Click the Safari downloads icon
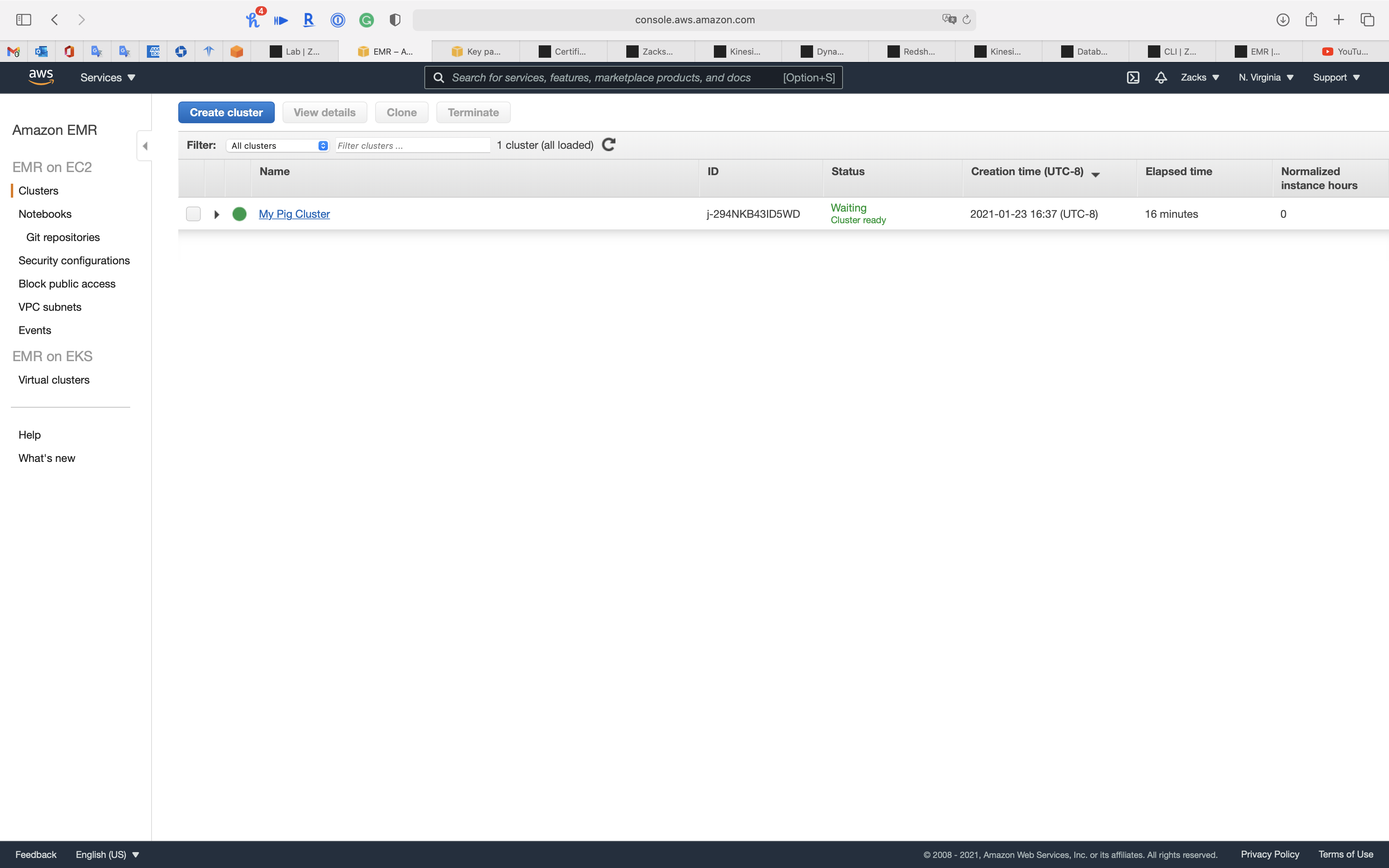 pyautogui.click(x=1282, y=19)
